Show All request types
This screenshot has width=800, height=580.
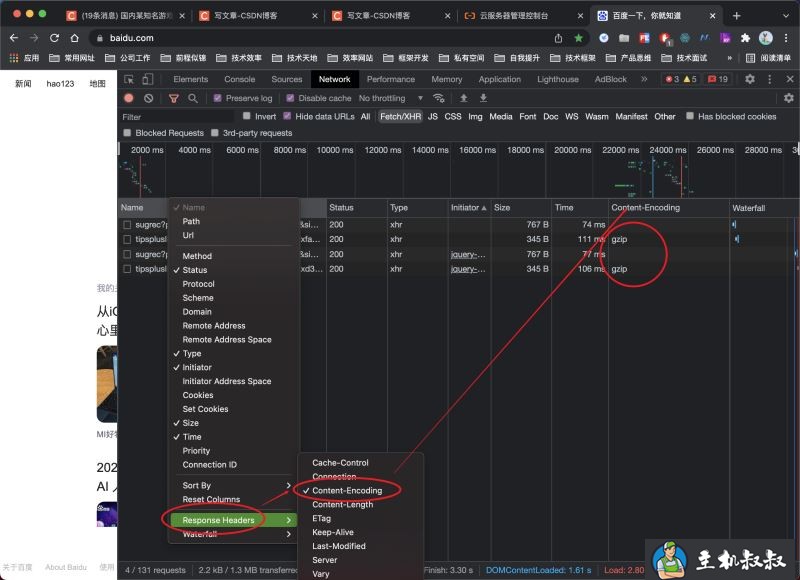[365, 116]
